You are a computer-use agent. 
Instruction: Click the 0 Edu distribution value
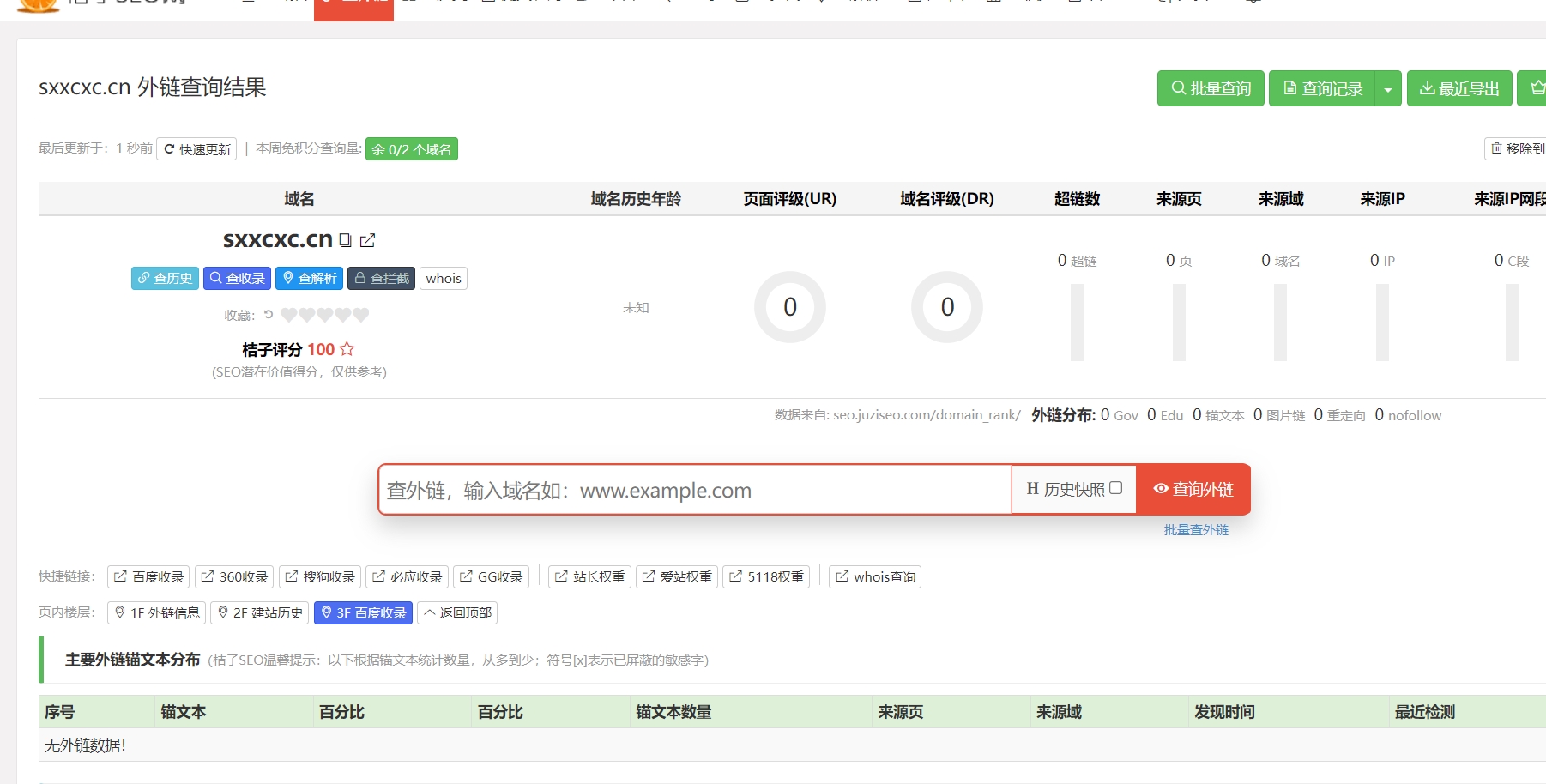pyautogui.click(x=1165, y=415)
